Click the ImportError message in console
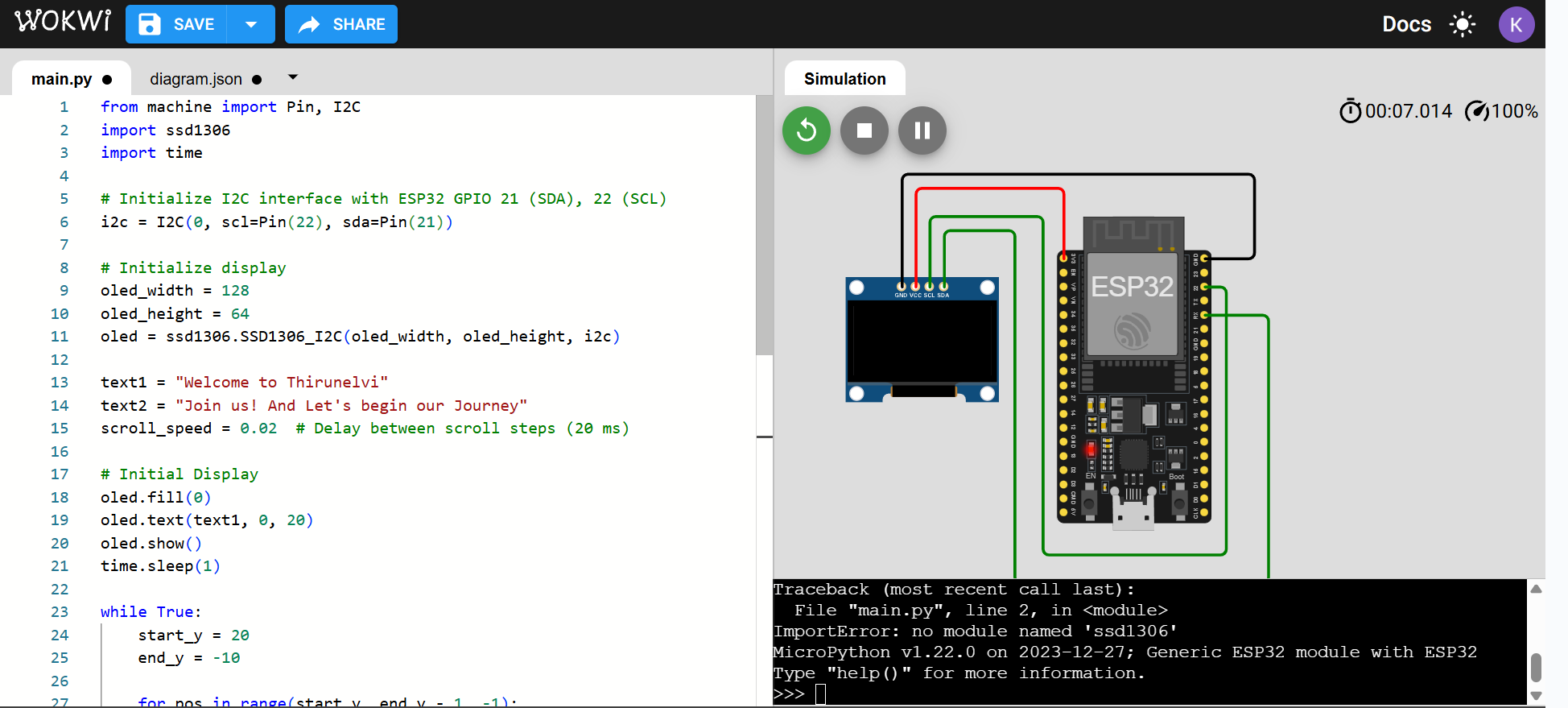 (x=976, y=631)
